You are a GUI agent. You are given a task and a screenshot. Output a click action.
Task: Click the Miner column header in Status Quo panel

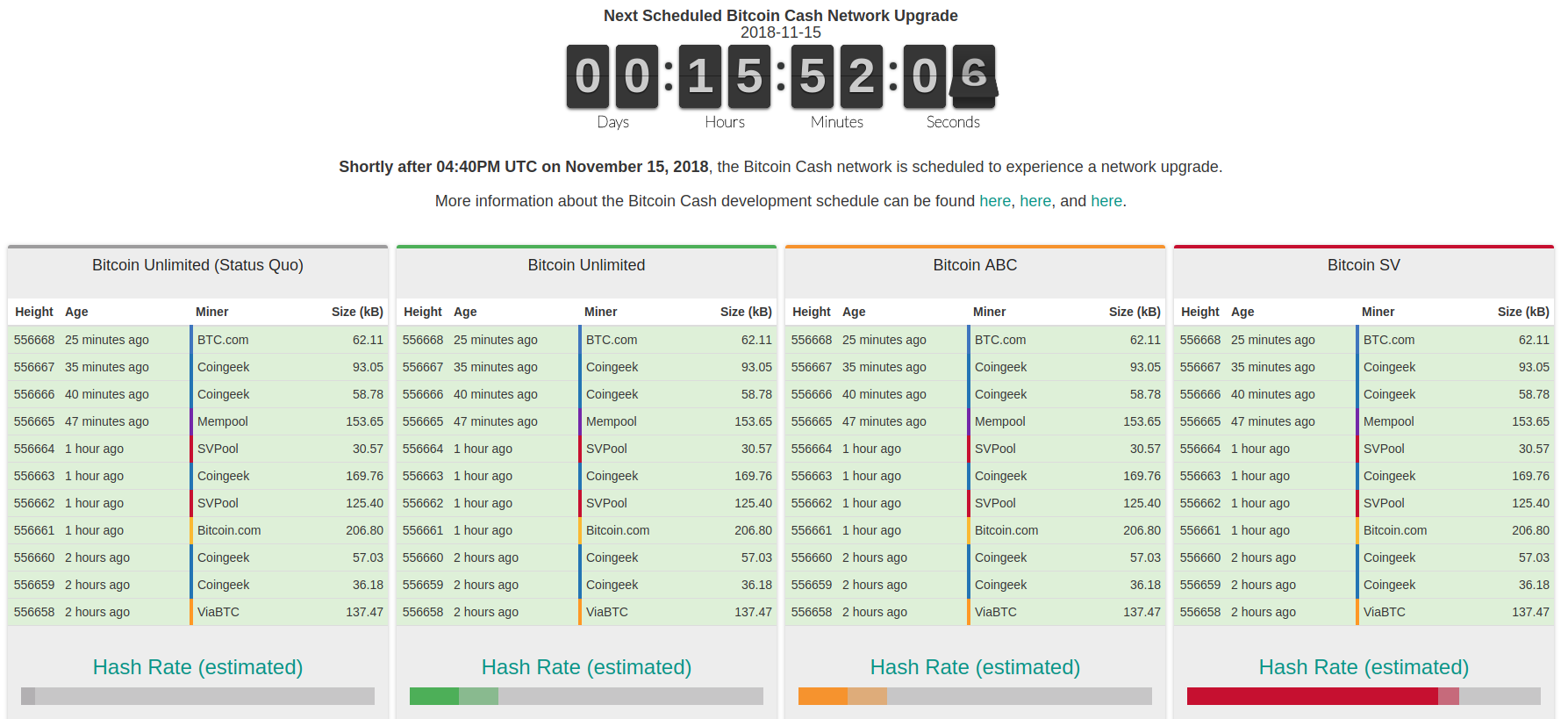[212, 312]
